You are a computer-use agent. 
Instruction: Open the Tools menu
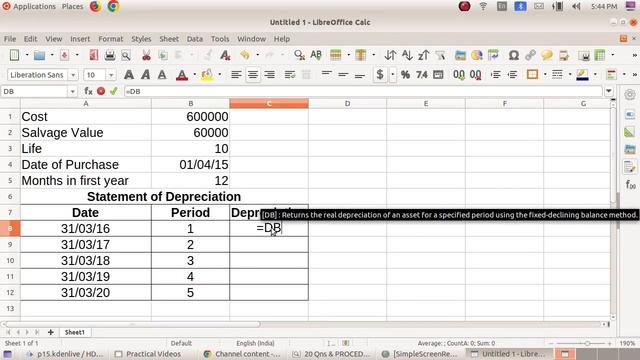pos(220,39)
